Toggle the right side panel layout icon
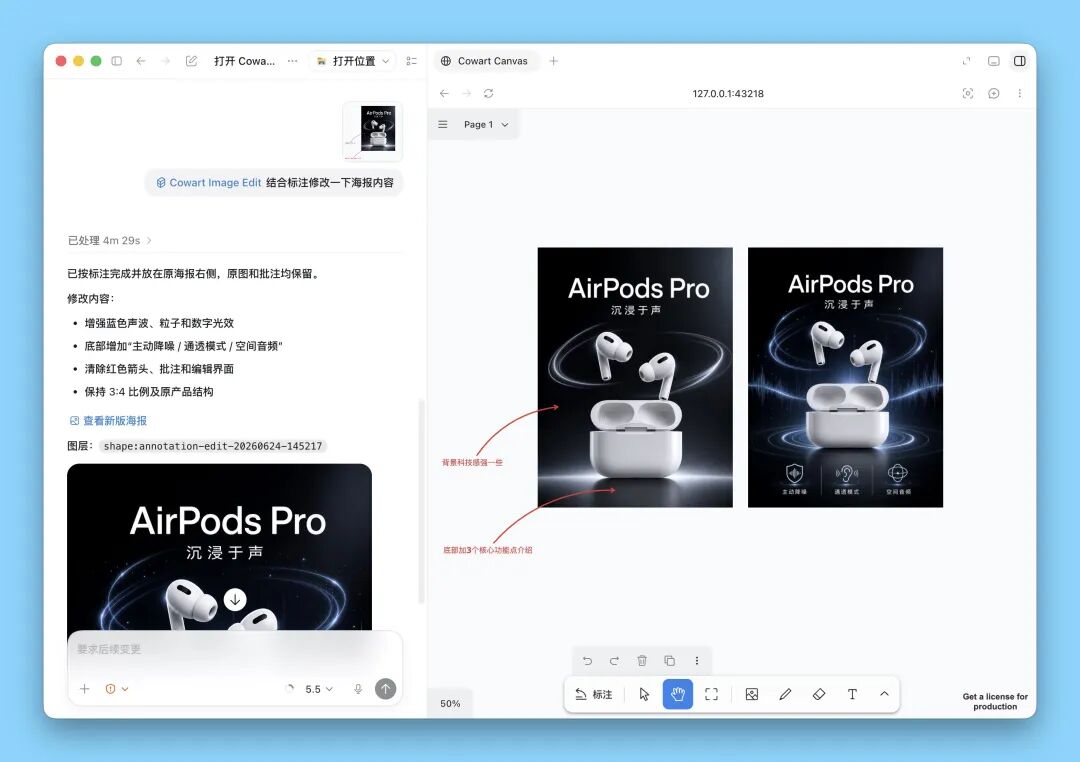1080x762 pixels. pyautogui.click(x=1019, y=61)
